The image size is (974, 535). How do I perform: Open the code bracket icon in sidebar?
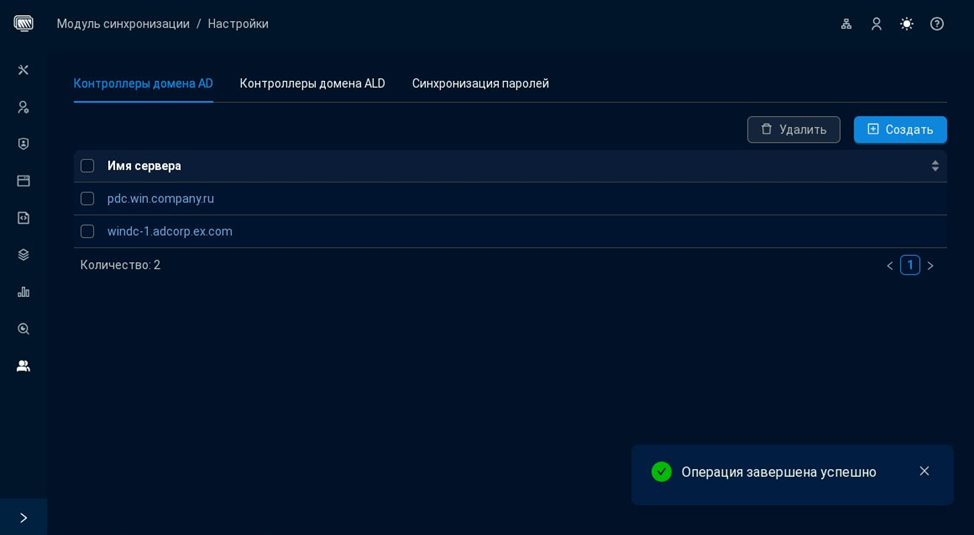(23, 218)
